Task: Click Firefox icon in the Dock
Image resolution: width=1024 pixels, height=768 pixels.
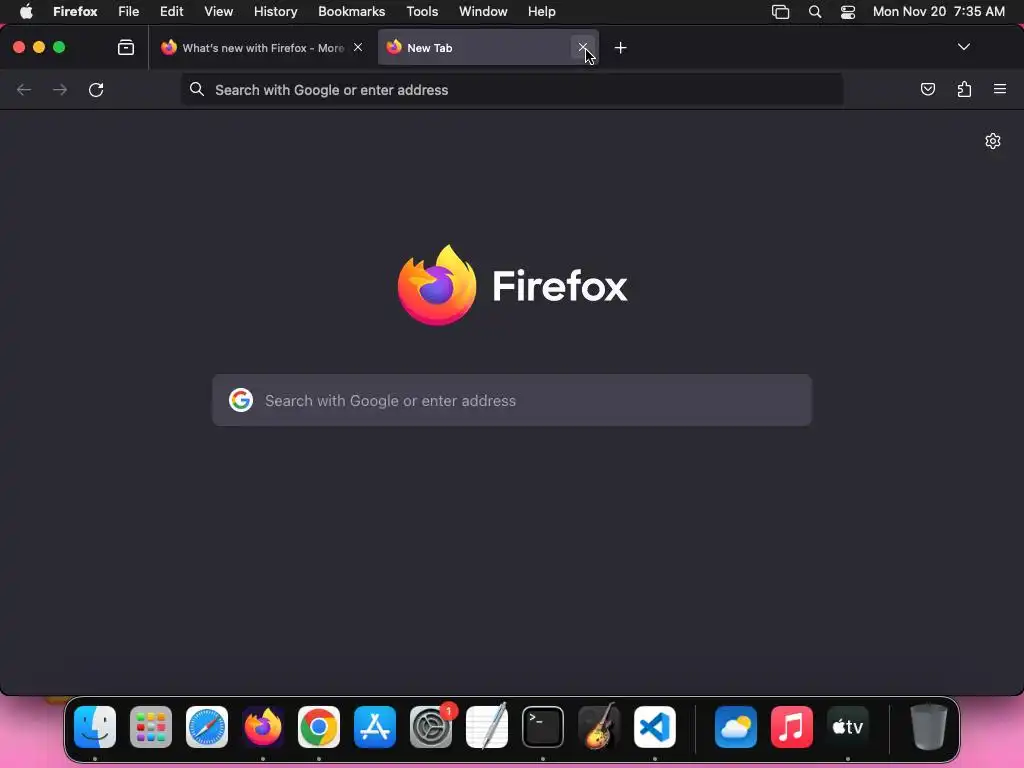Action: (263, 727)
